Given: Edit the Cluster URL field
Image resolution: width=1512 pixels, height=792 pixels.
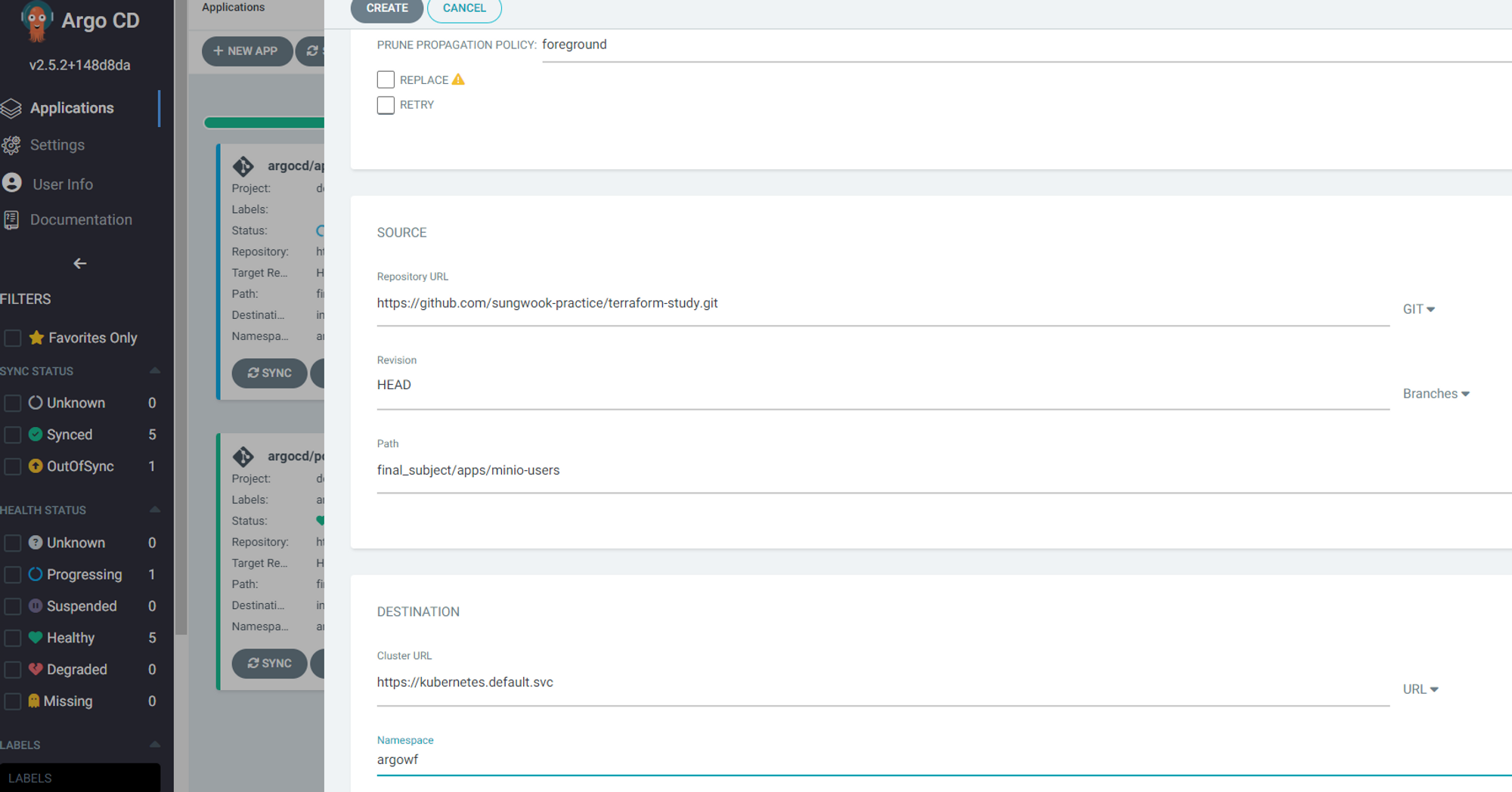Looking at the screenshot, I should (x=883, y=682).
